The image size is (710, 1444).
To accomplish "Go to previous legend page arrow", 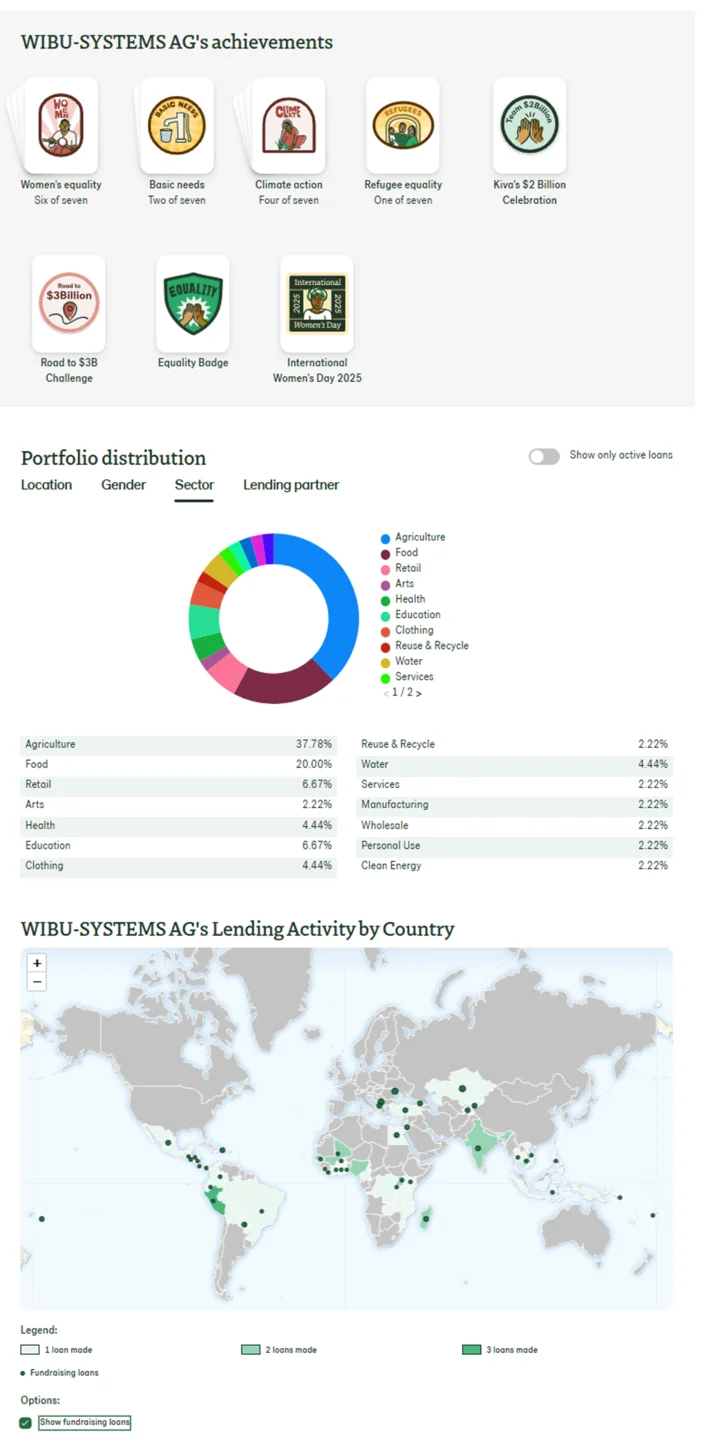I will [x=386, y=693].
